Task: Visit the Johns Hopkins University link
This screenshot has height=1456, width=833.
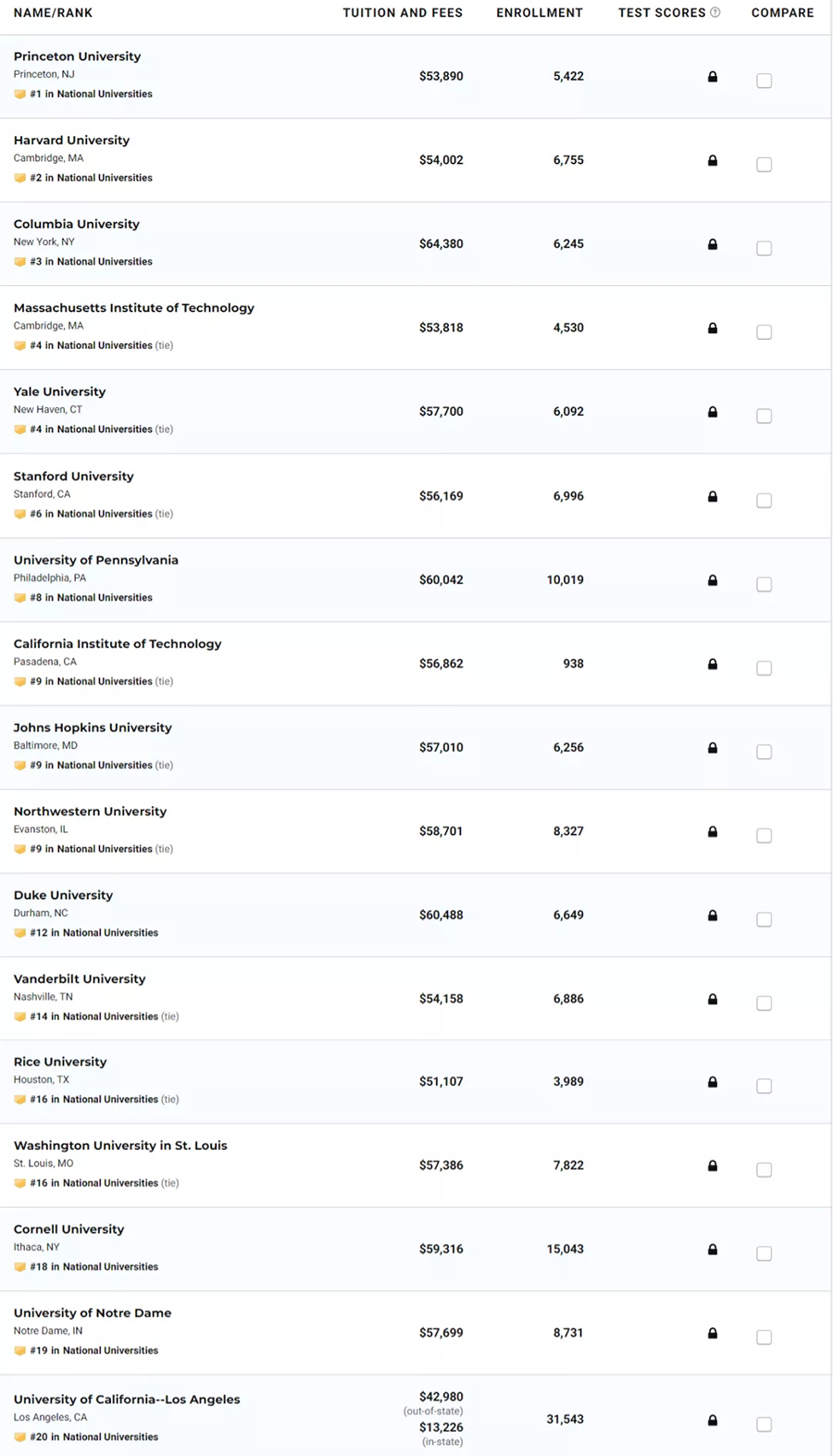Action: point(93,728)
